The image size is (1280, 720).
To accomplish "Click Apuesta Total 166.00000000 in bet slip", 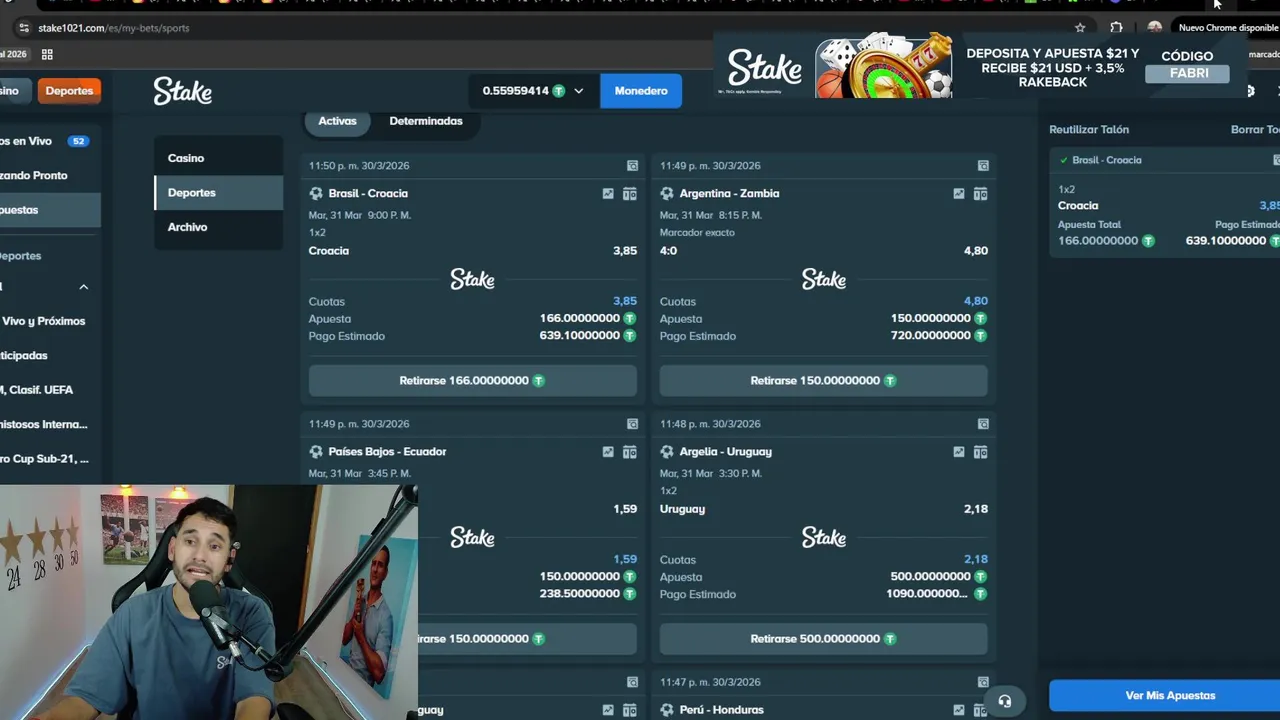I will coord(1098,241).
